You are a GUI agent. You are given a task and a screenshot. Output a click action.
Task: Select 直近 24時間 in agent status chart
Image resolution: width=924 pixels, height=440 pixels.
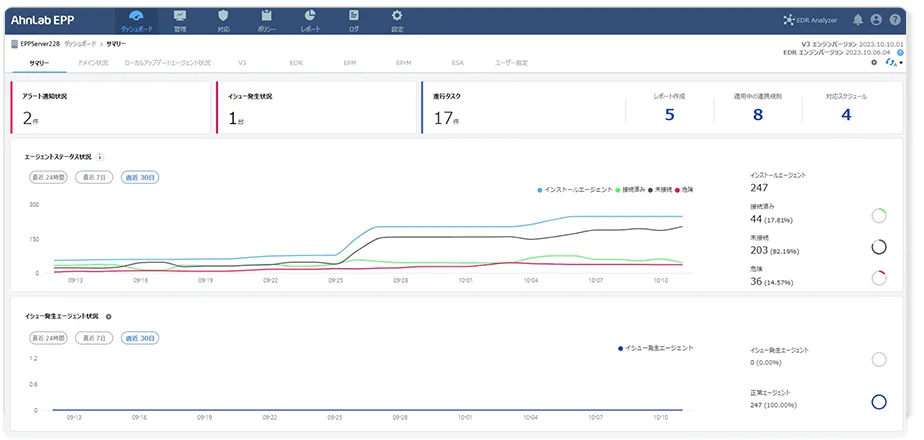48,177
